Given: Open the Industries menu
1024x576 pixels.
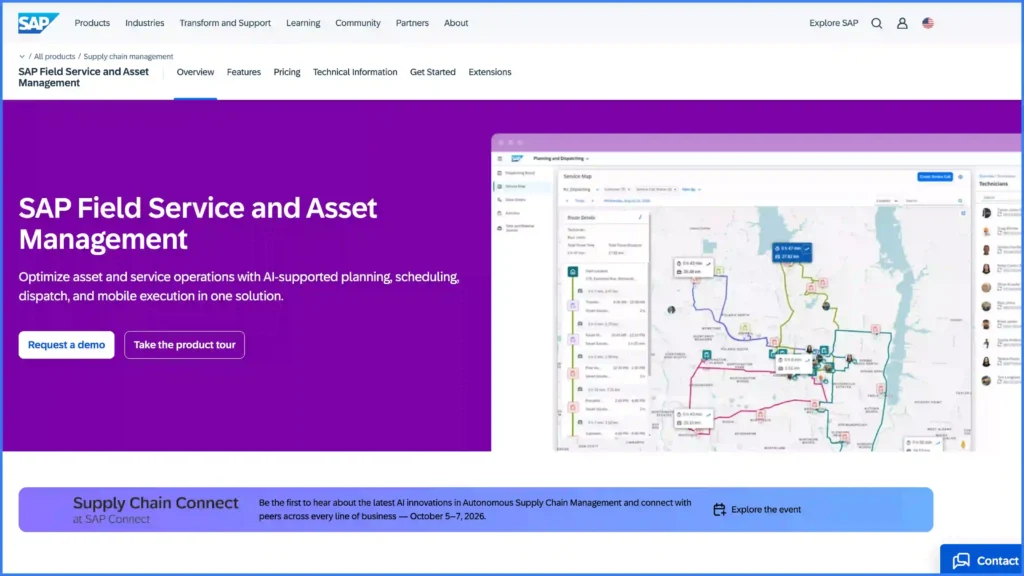Looking at the screenshot, I should [x=144, y=23].
